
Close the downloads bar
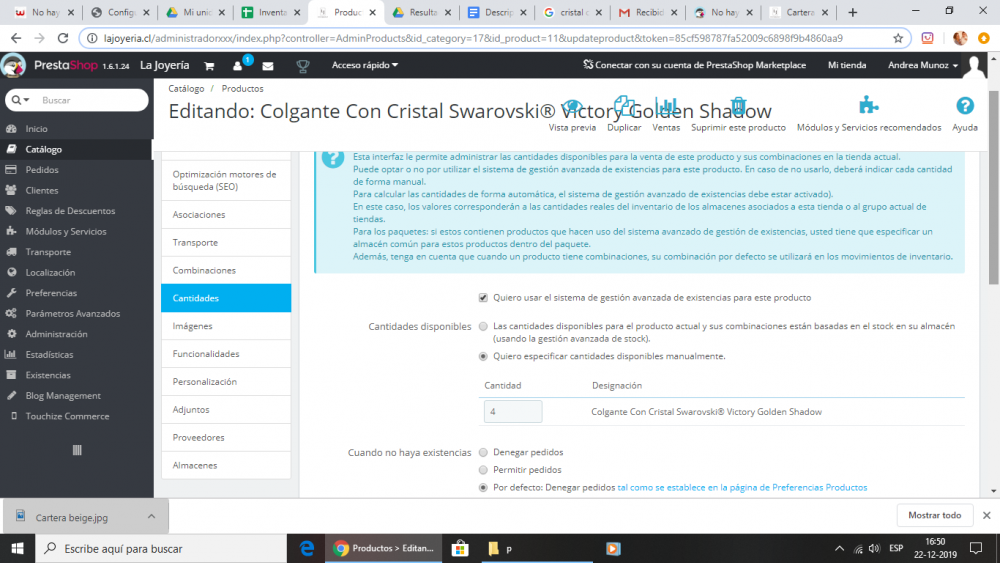tap(987, 515)
